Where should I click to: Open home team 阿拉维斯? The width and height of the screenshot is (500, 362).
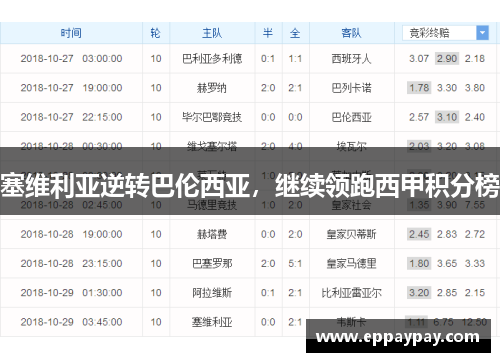point(212,293)
